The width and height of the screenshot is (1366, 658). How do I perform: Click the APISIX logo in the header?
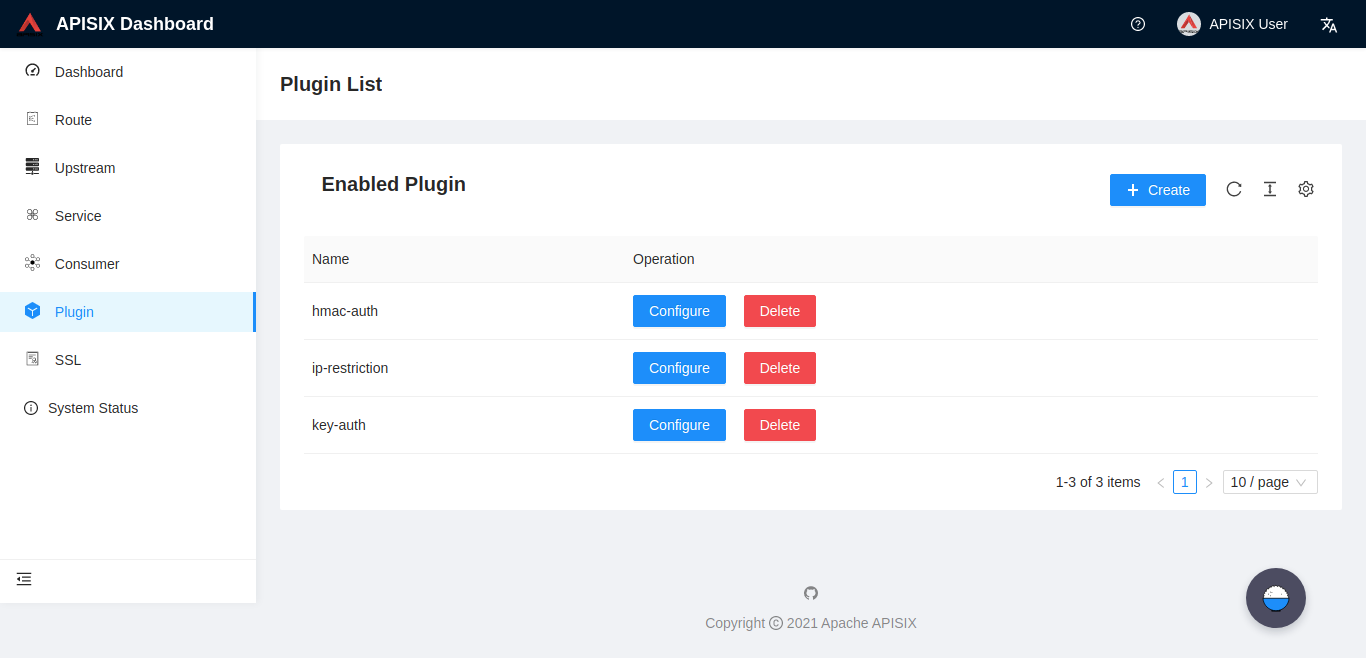click(29, 22)
